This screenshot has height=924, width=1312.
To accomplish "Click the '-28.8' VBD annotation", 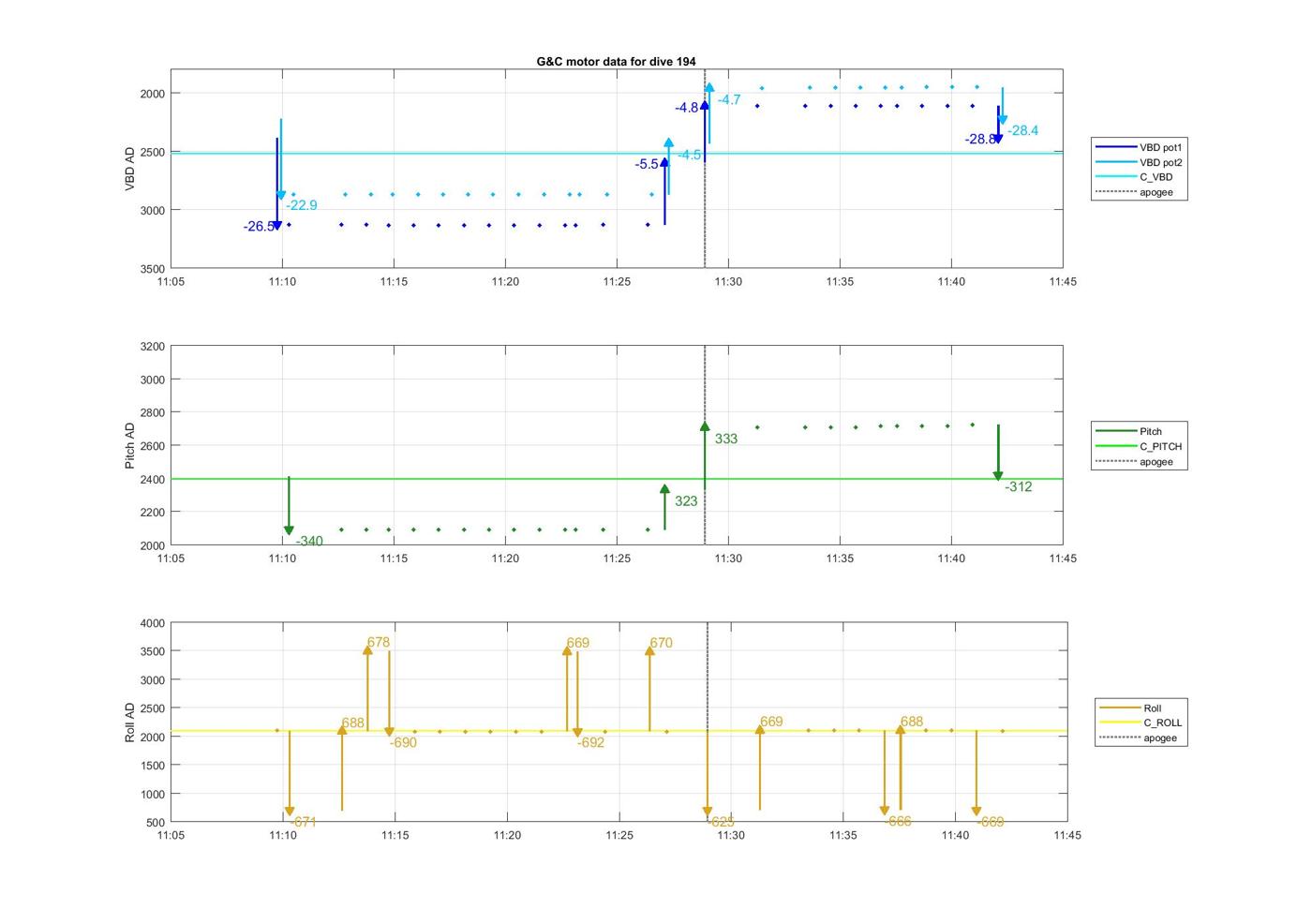I will pyautogui.click(x=980, y=139).
